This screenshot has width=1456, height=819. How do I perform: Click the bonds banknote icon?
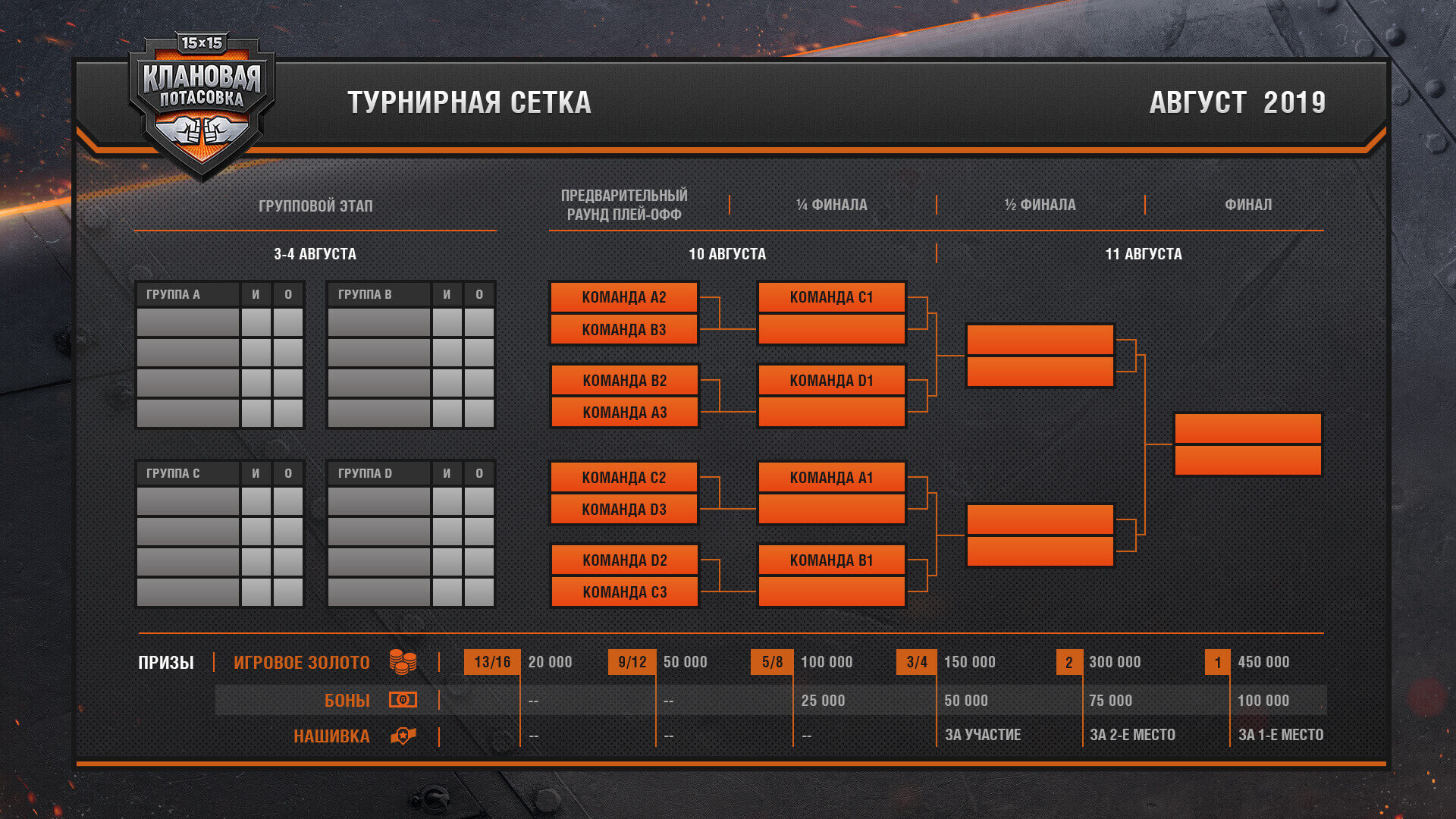coord(403,700)
